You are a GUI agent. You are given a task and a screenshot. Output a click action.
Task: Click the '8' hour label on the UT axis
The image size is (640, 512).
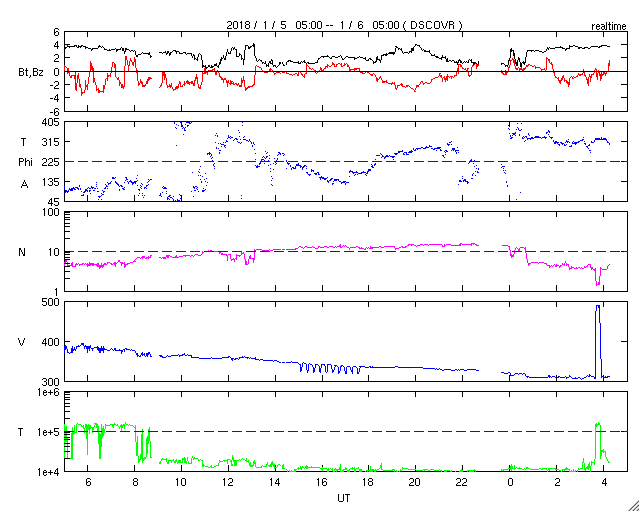pyautogui.click(x=135, y=483)
